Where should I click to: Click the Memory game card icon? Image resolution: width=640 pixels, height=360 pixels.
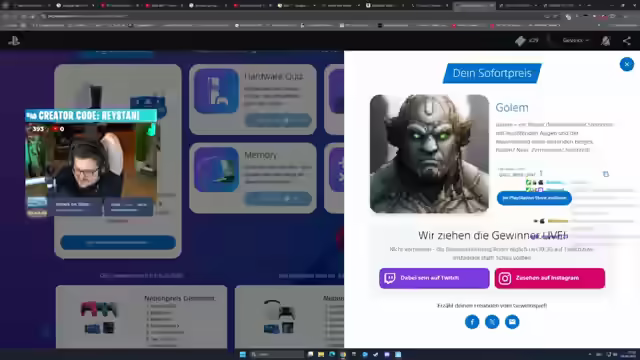pos(216,169)
